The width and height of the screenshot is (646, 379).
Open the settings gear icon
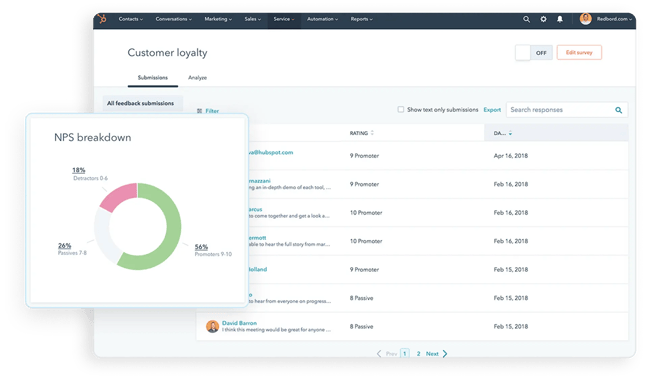coord(543,19)
